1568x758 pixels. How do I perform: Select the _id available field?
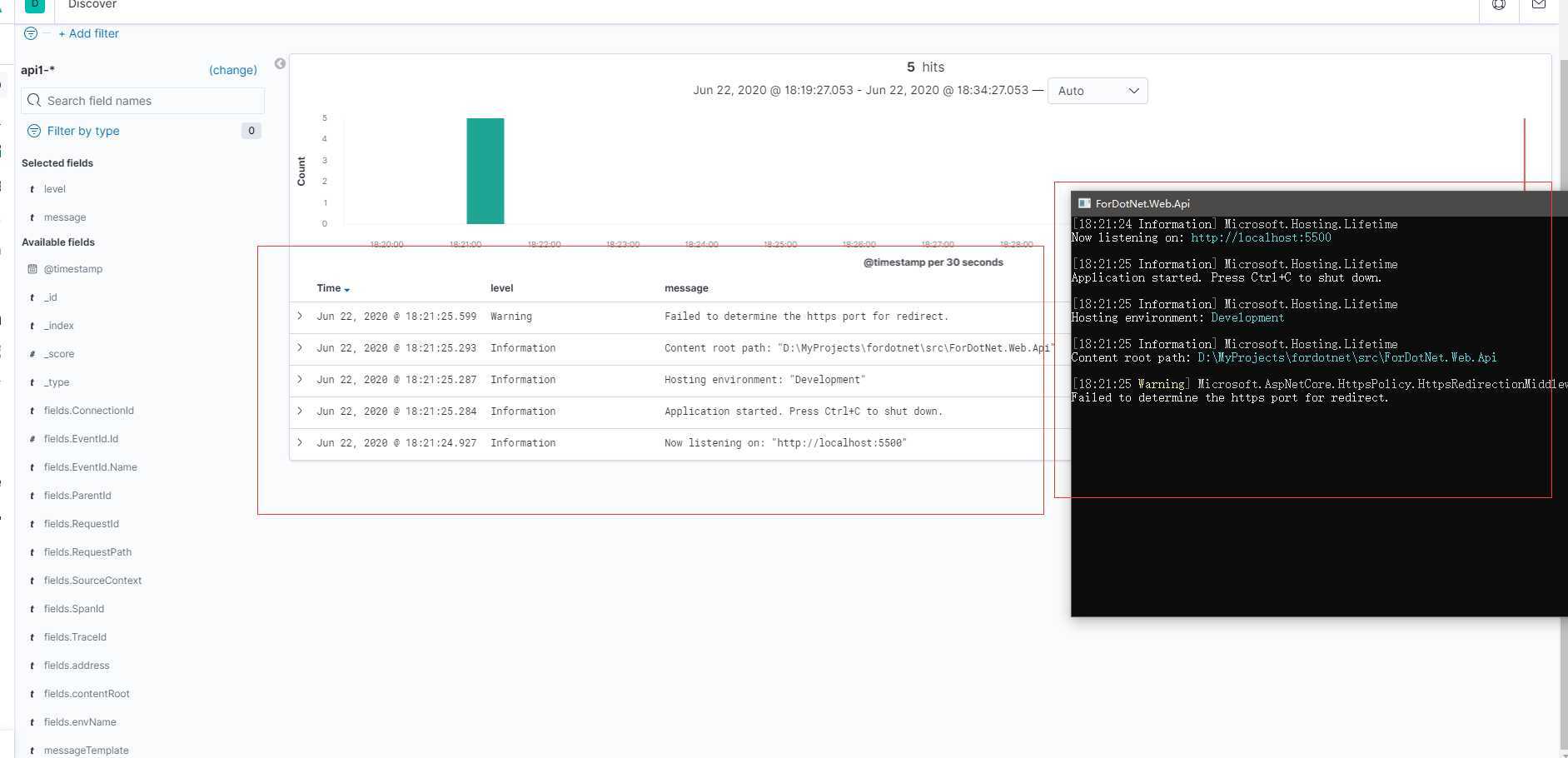[51, 297]
